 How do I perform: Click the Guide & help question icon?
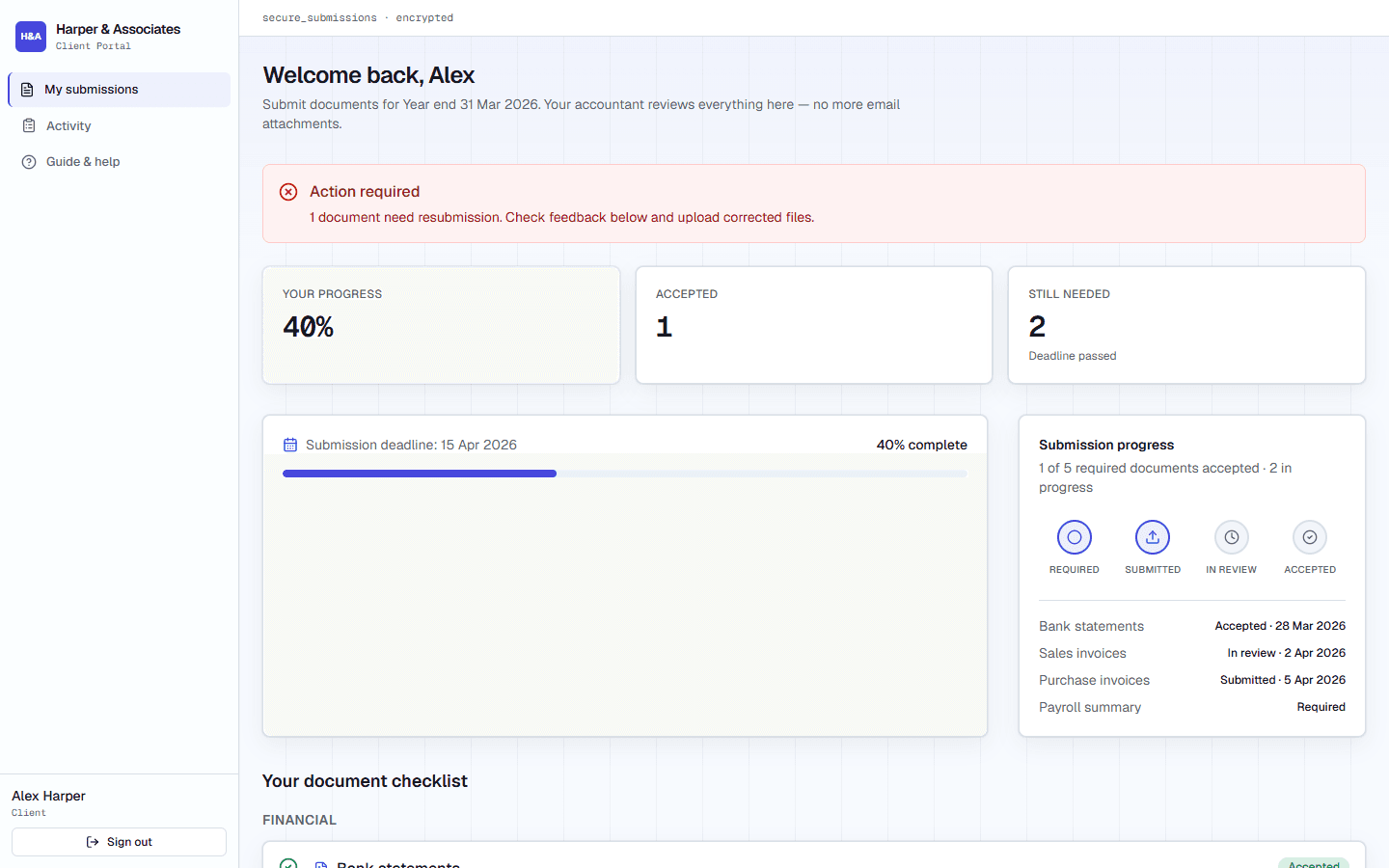29,162
